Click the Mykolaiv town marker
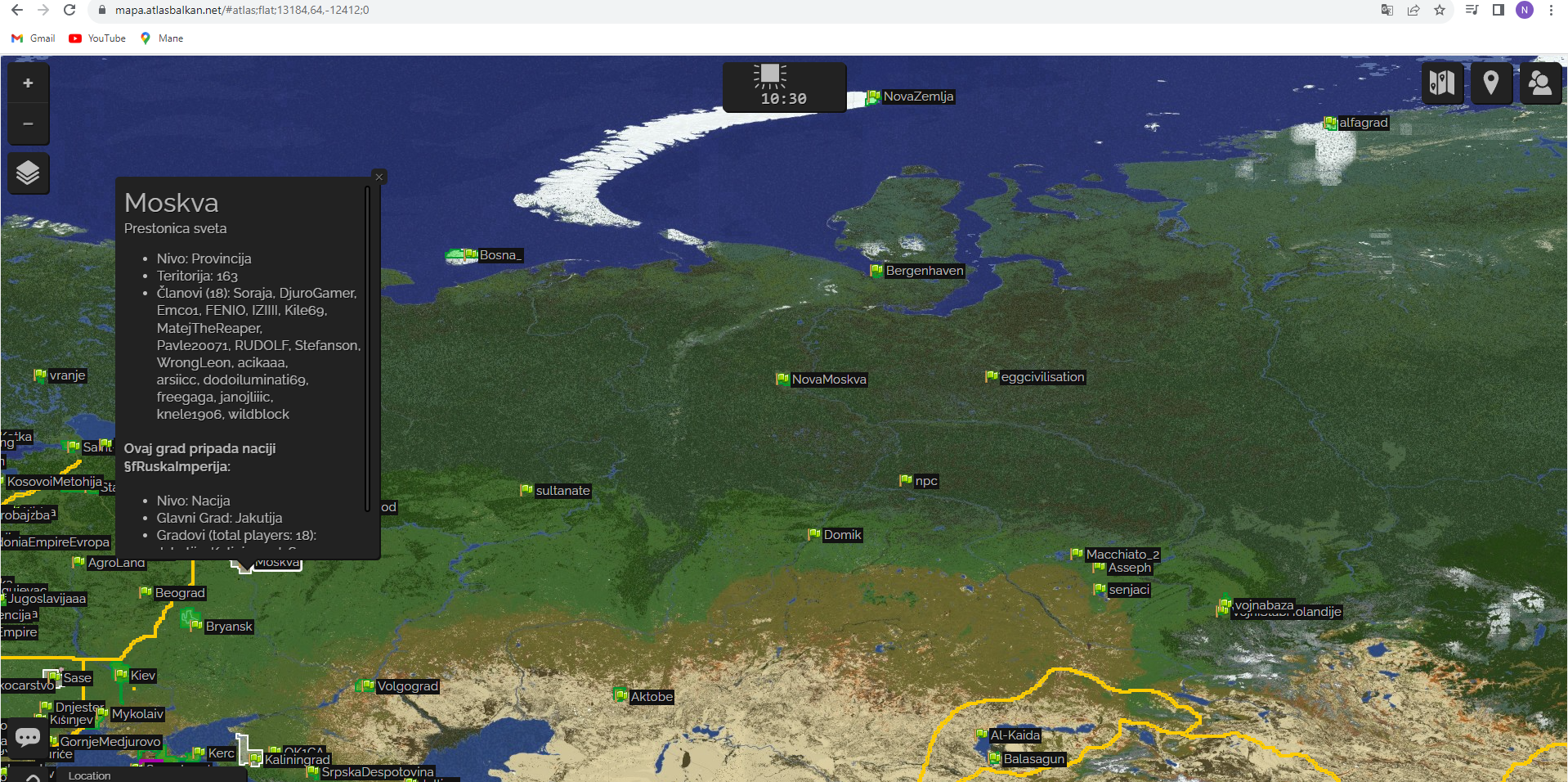 pyautogui.click(x=102, y=714)
